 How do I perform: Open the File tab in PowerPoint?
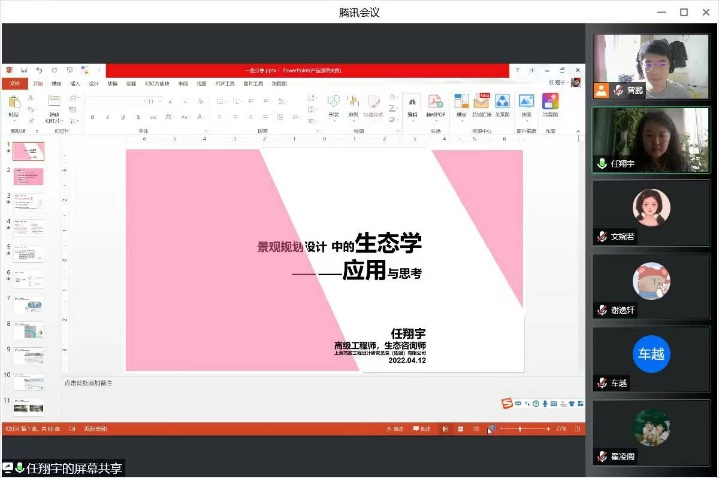[14, 84]
